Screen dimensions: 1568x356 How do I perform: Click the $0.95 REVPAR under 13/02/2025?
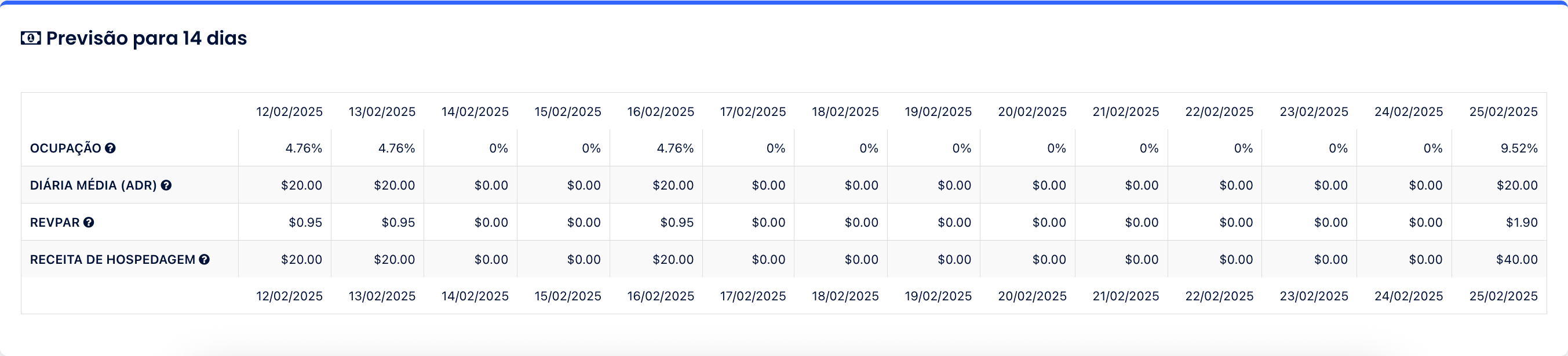(398, 222)
